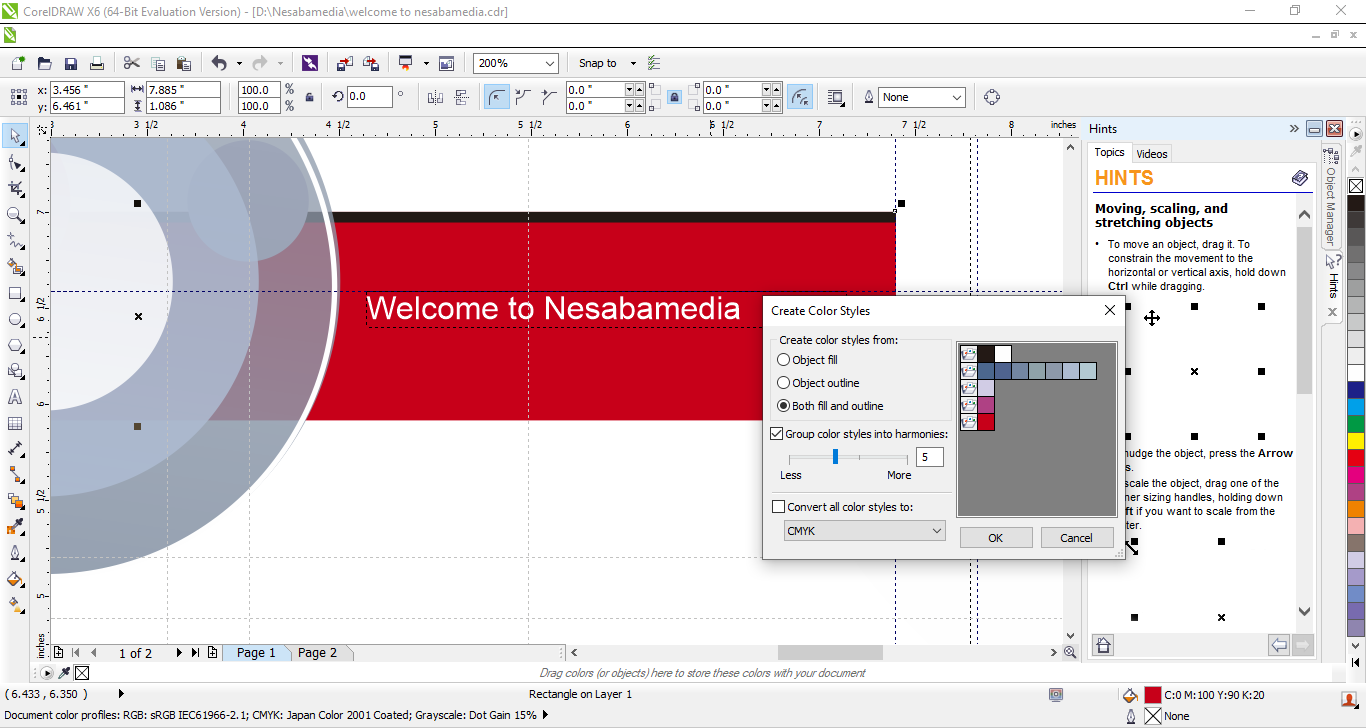This screenshot has height=728, width=1366.
Task: Switch to the Videos tab in Hints
Action: [x=1152, y=154]
